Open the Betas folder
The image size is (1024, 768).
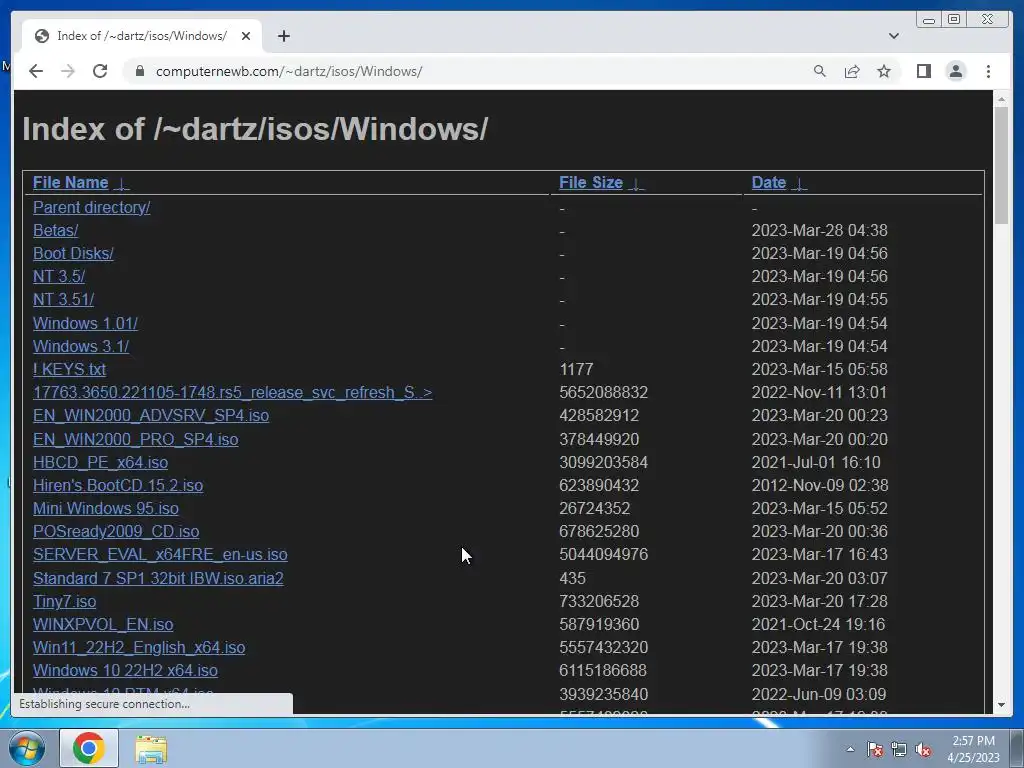56,231
